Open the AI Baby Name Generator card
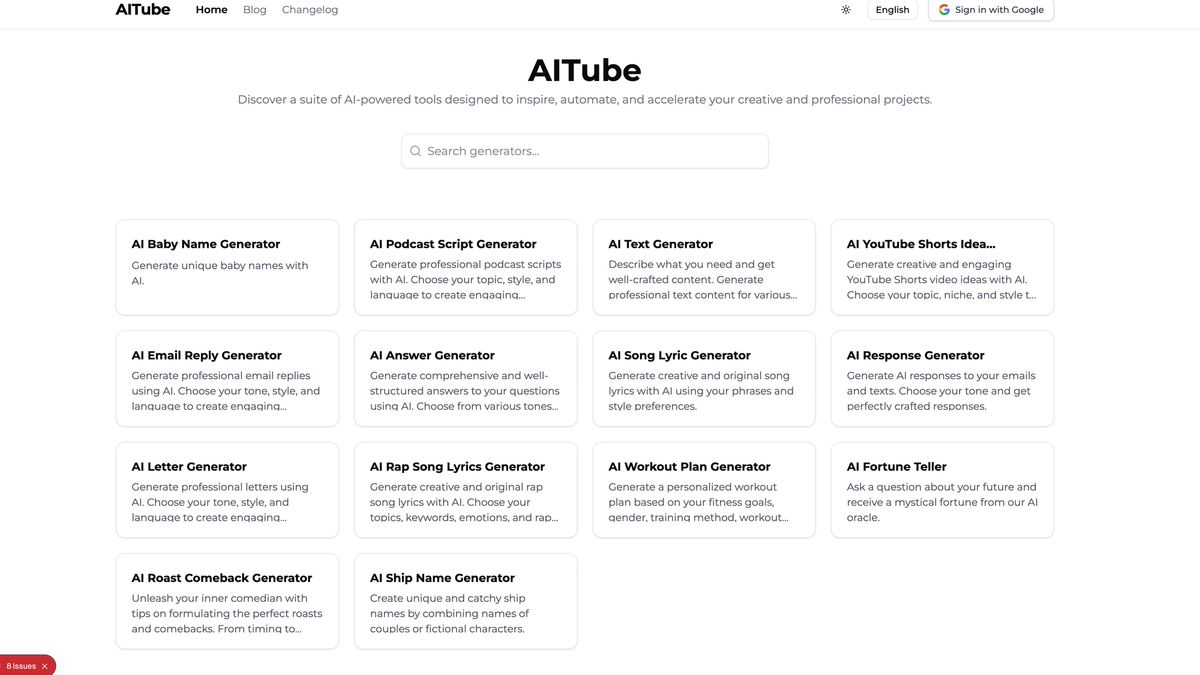This screenshot has width=1200, height=675. [x=227, y=268]
